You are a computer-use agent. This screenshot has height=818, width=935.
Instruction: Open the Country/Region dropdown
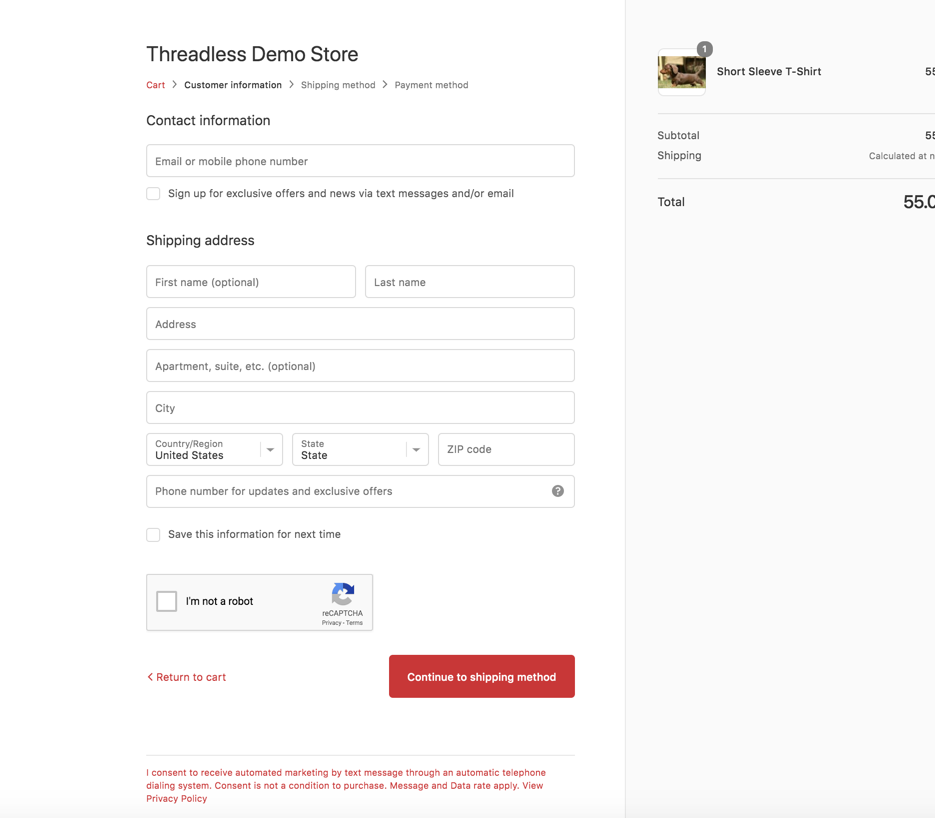click(215, 450)
